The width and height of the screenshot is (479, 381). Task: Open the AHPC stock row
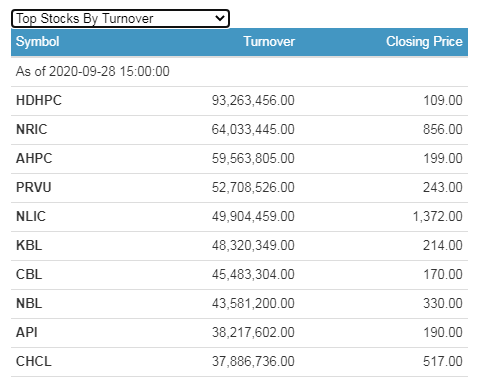[239, 158]
